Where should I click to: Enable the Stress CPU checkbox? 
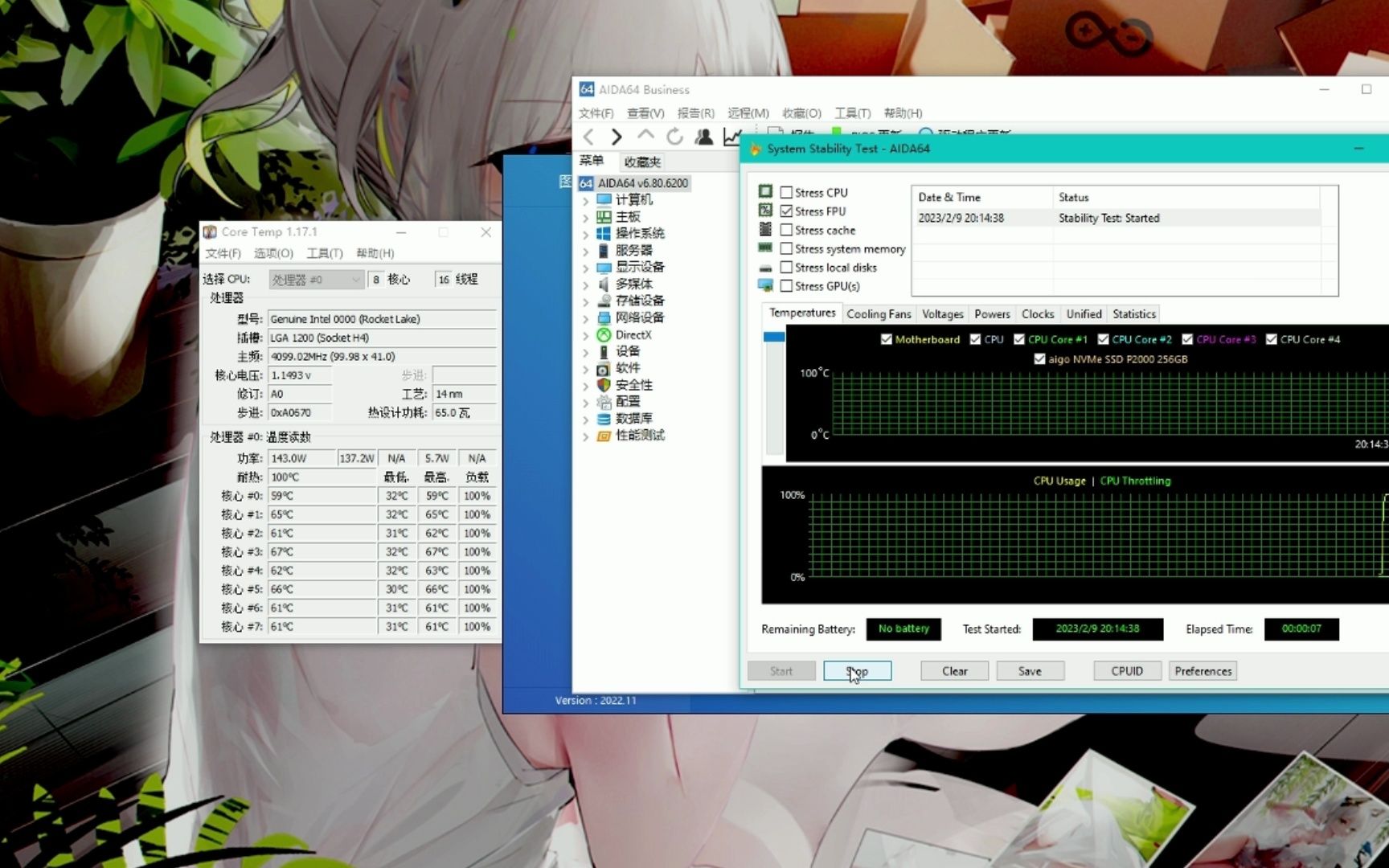pos(786,193)
